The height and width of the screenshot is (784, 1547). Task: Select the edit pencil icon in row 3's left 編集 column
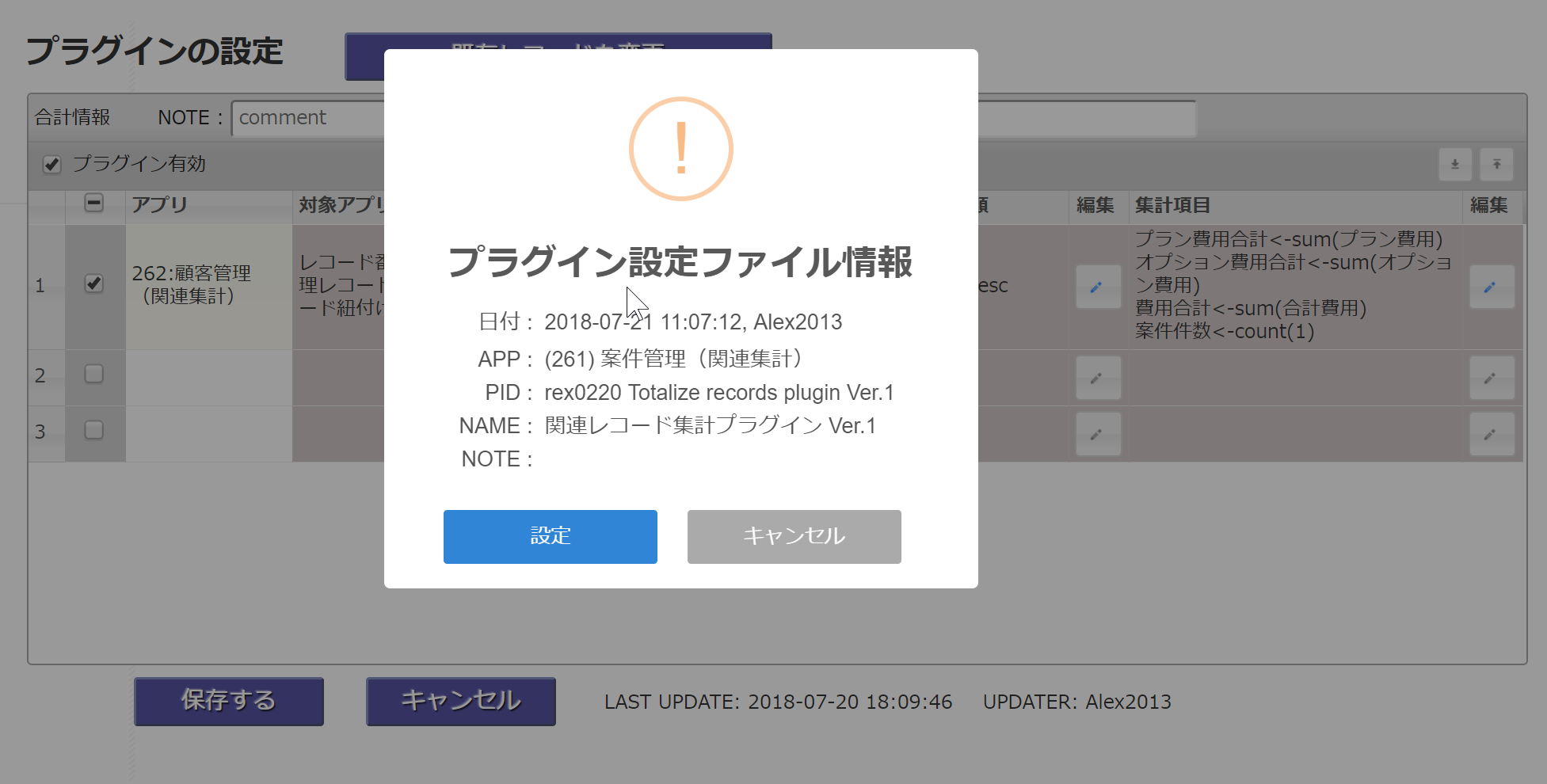[x=1097, y=434]
